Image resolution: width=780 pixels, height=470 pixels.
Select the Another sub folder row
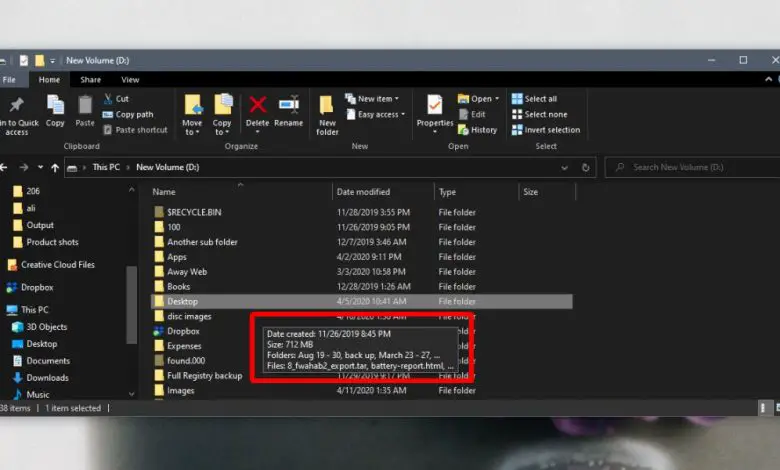coord(362,242)
